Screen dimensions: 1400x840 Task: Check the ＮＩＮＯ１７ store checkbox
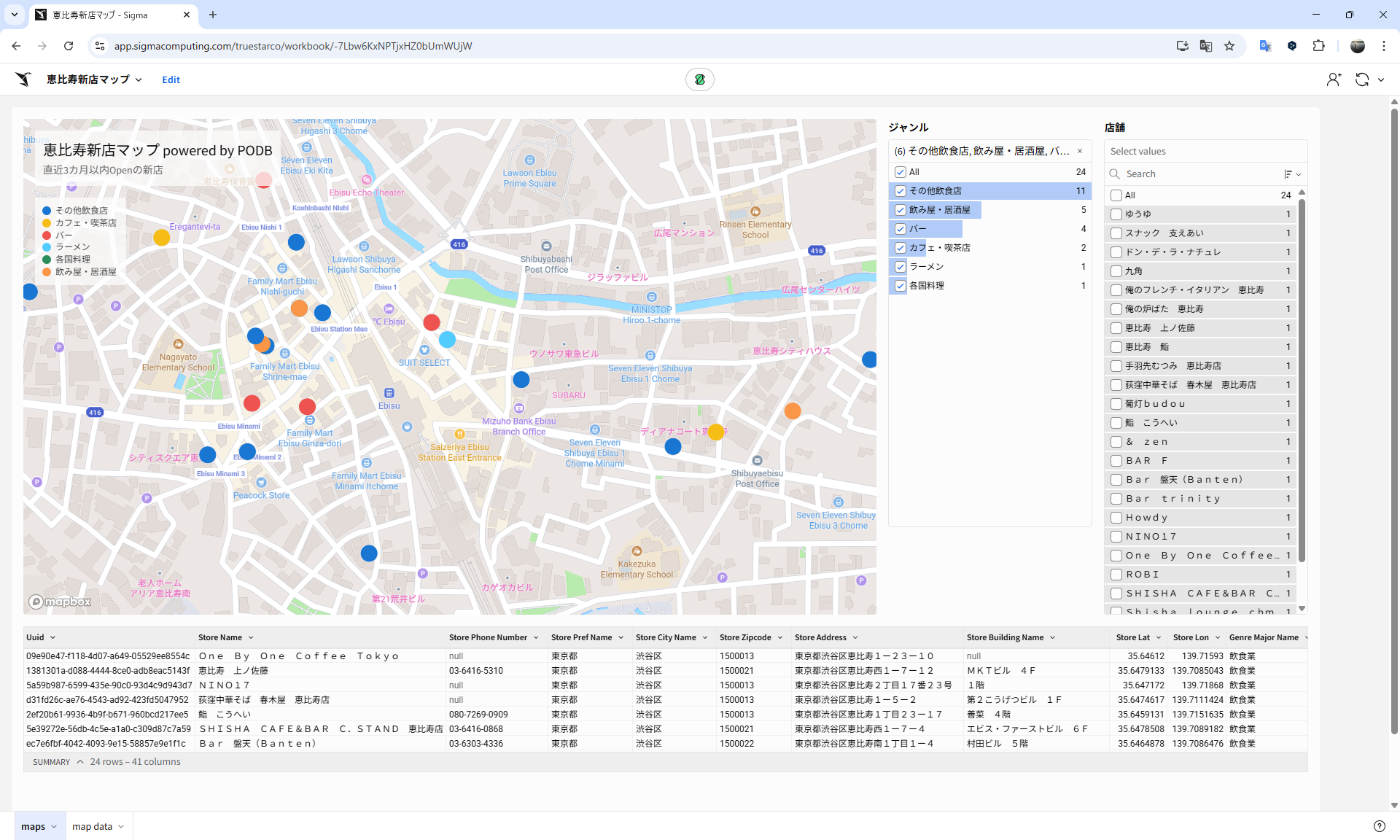[1116, 537]
